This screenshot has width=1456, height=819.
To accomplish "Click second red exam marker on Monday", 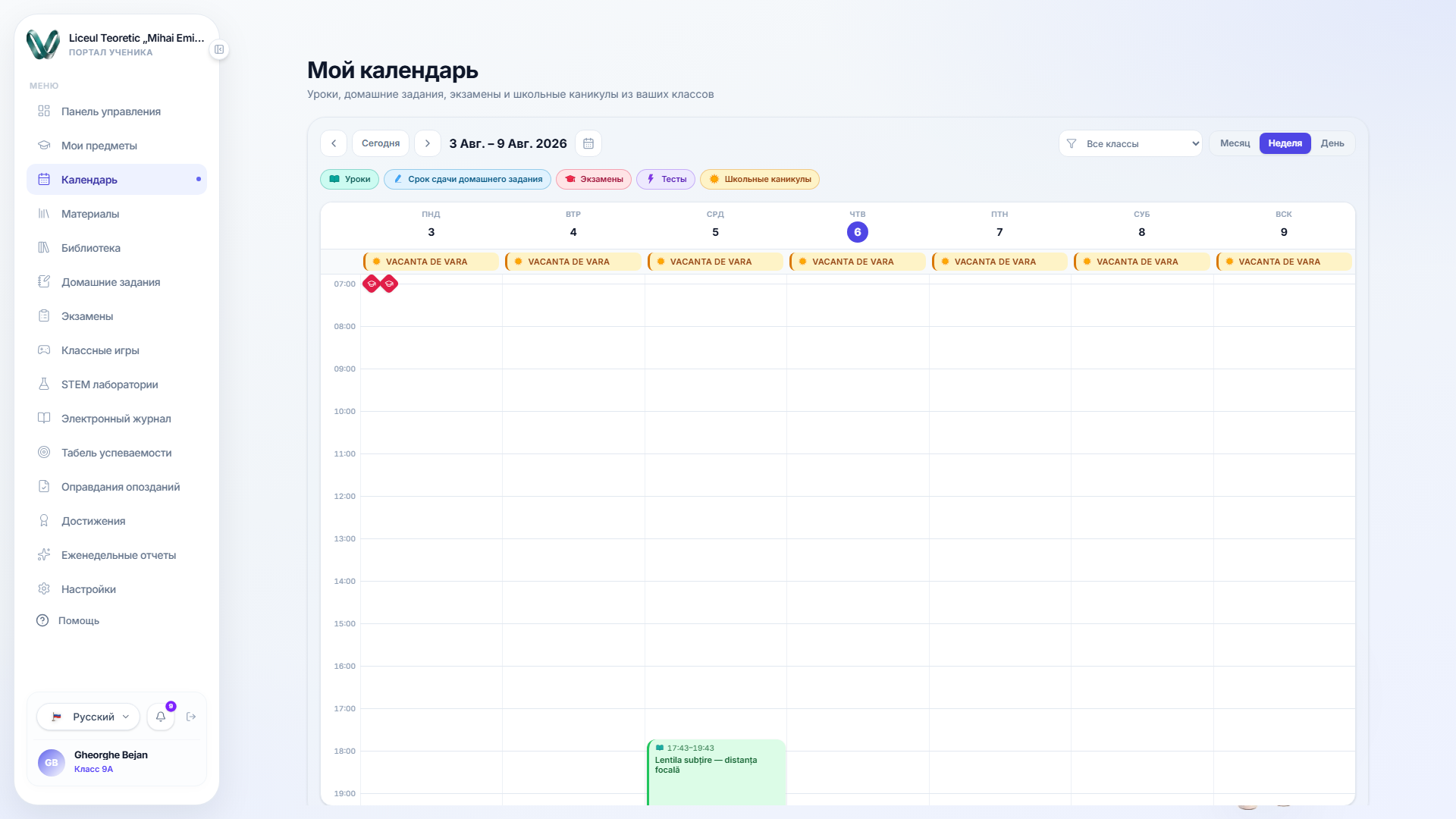I will 389,284.
